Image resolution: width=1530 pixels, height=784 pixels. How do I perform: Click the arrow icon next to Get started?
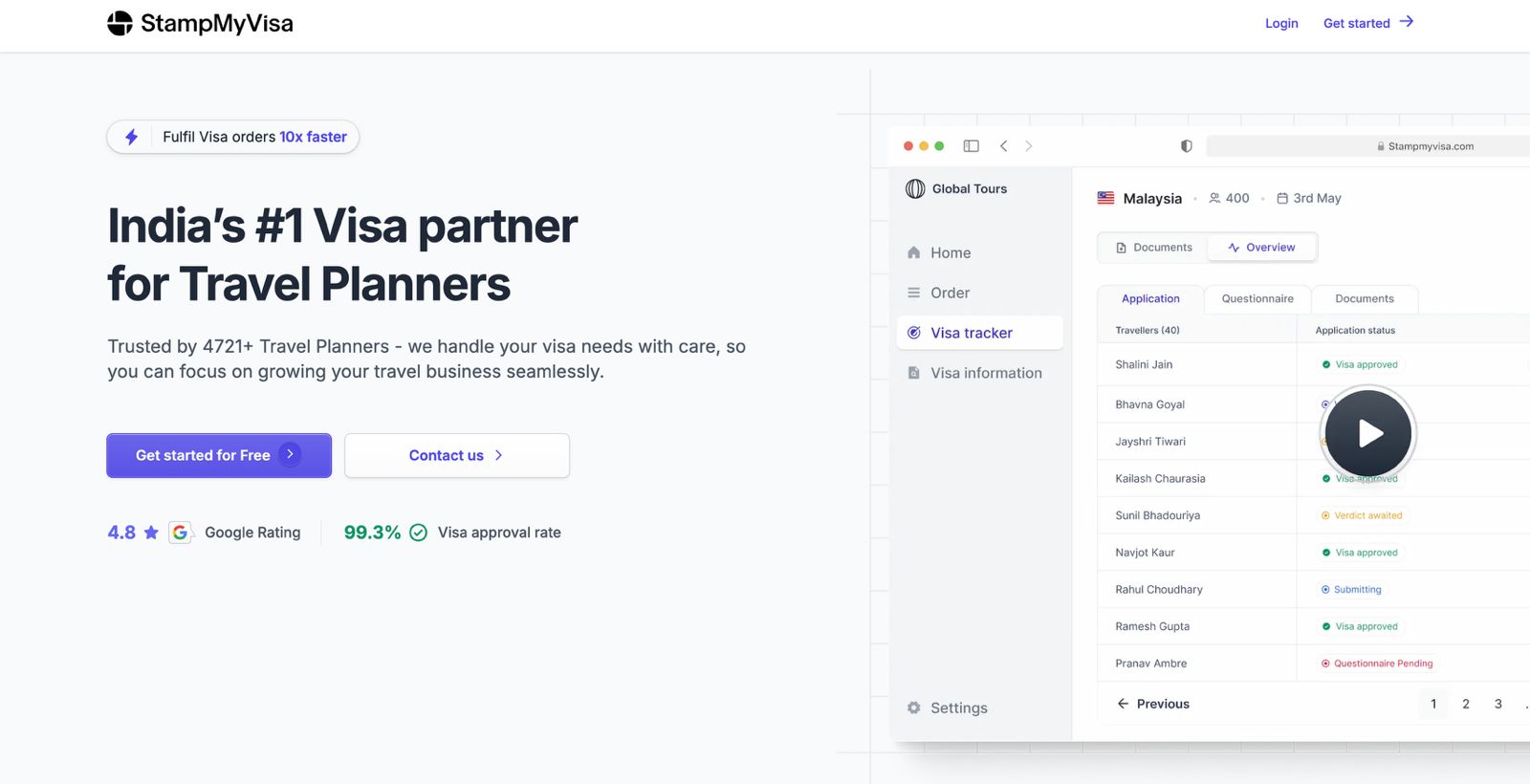pyautogui.click(x=1406, y=22)
